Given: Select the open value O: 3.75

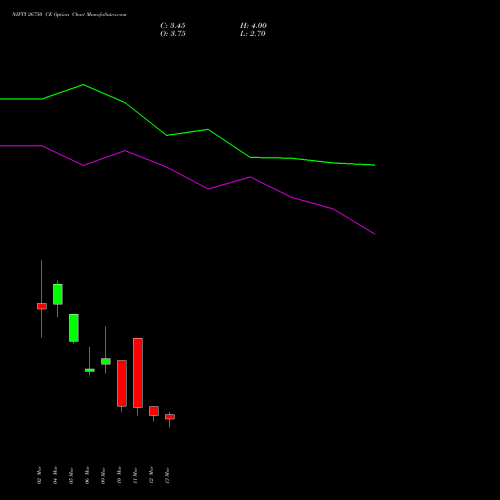Looking at the screenshot, I should tap(173, 34).
